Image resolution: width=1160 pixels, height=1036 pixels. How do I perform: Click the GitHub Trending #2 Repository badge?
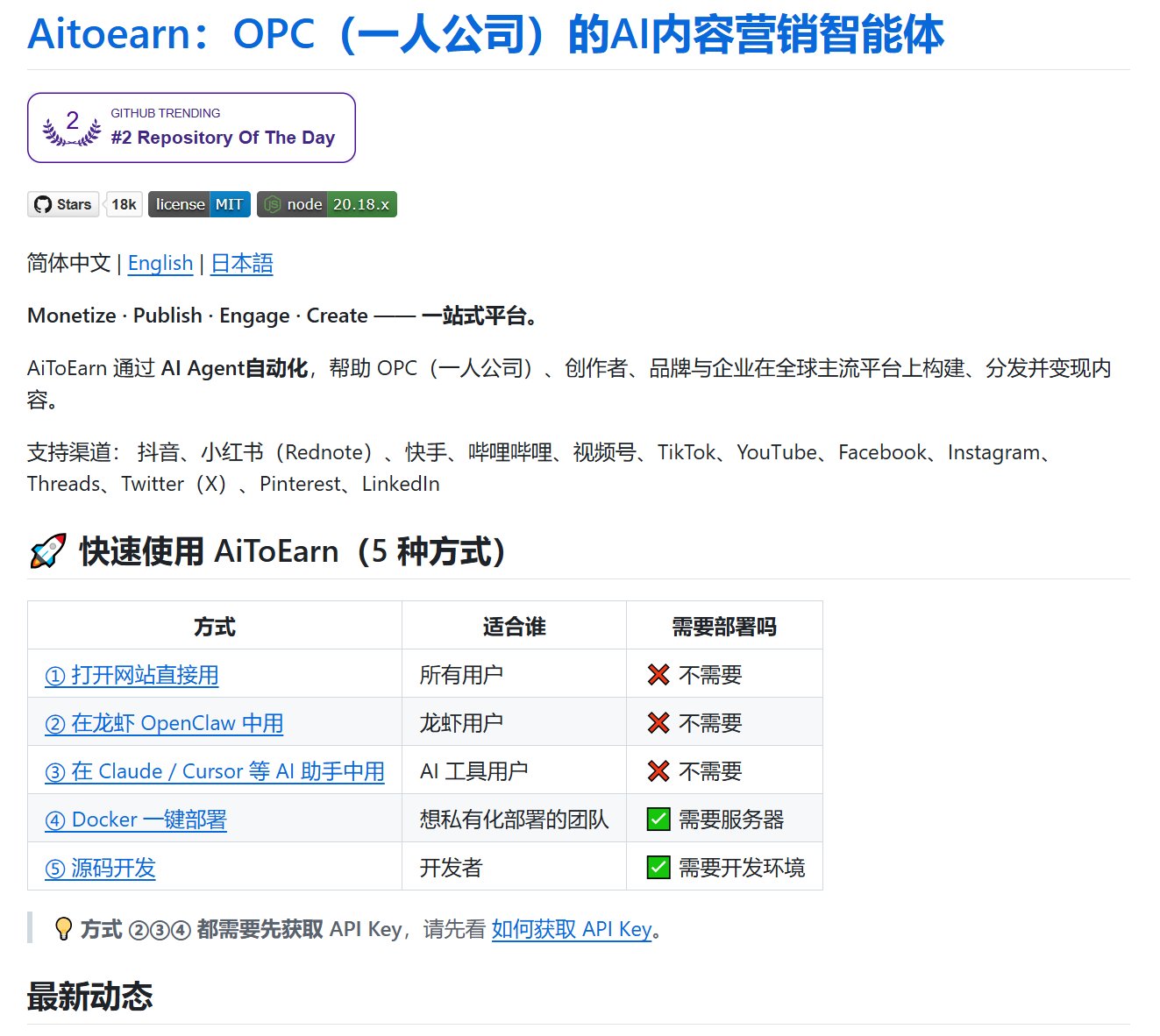point(191,128)
